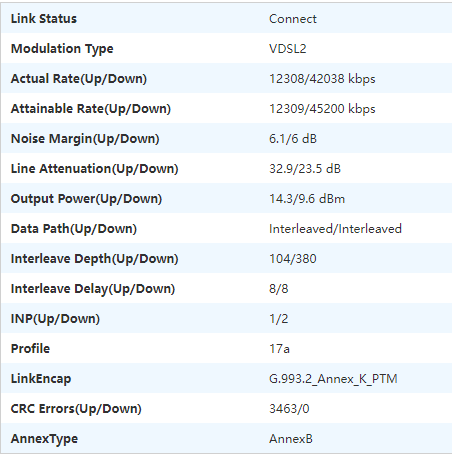Click the Interleaved/Interleaved value

tap(335, 229)
